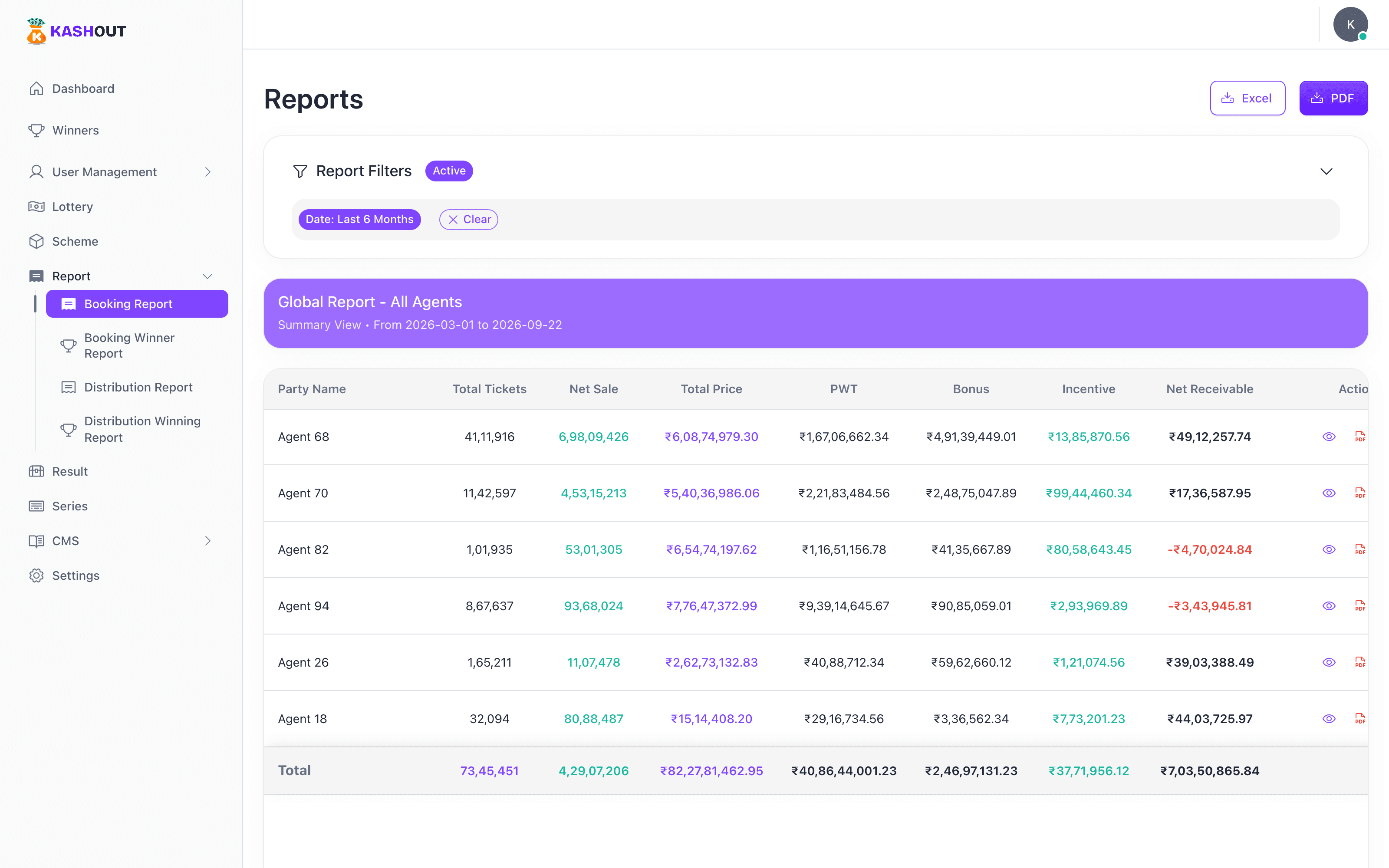Click the Winners trophy icon

(x=36, y=130)
